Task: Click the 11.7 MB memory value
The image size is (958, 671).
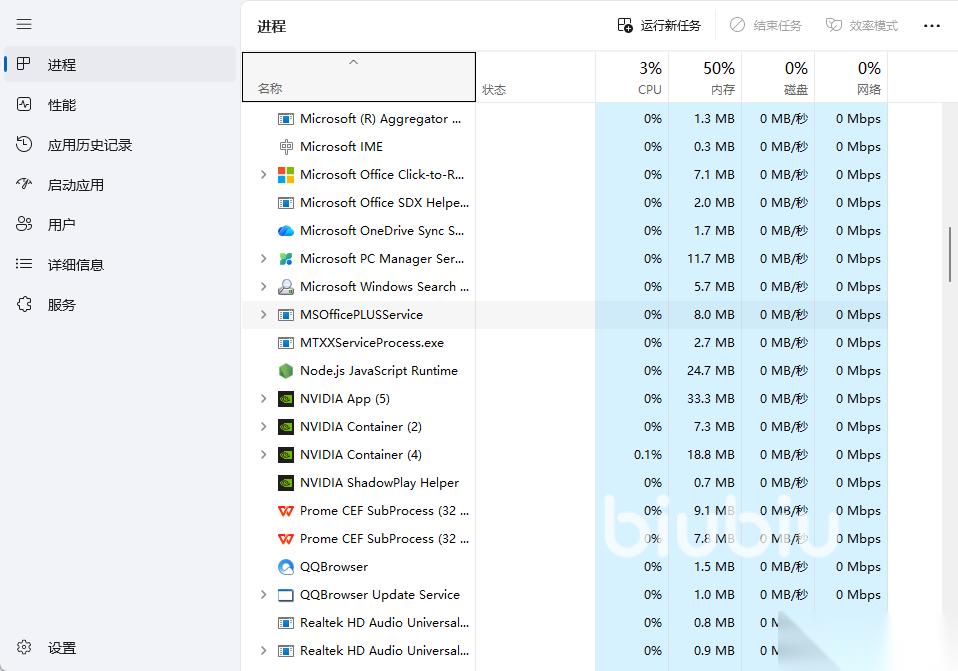Action: point(711,259)
